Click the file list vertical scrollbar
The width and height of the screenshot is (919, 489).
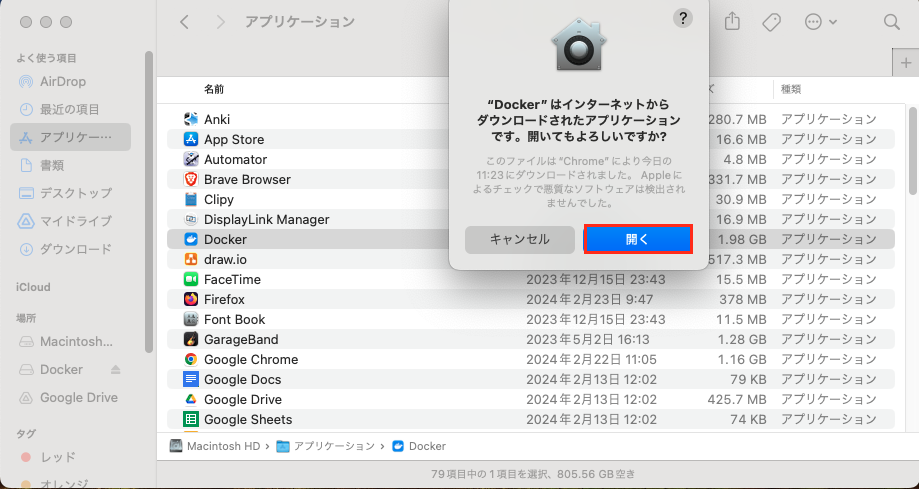913,150
